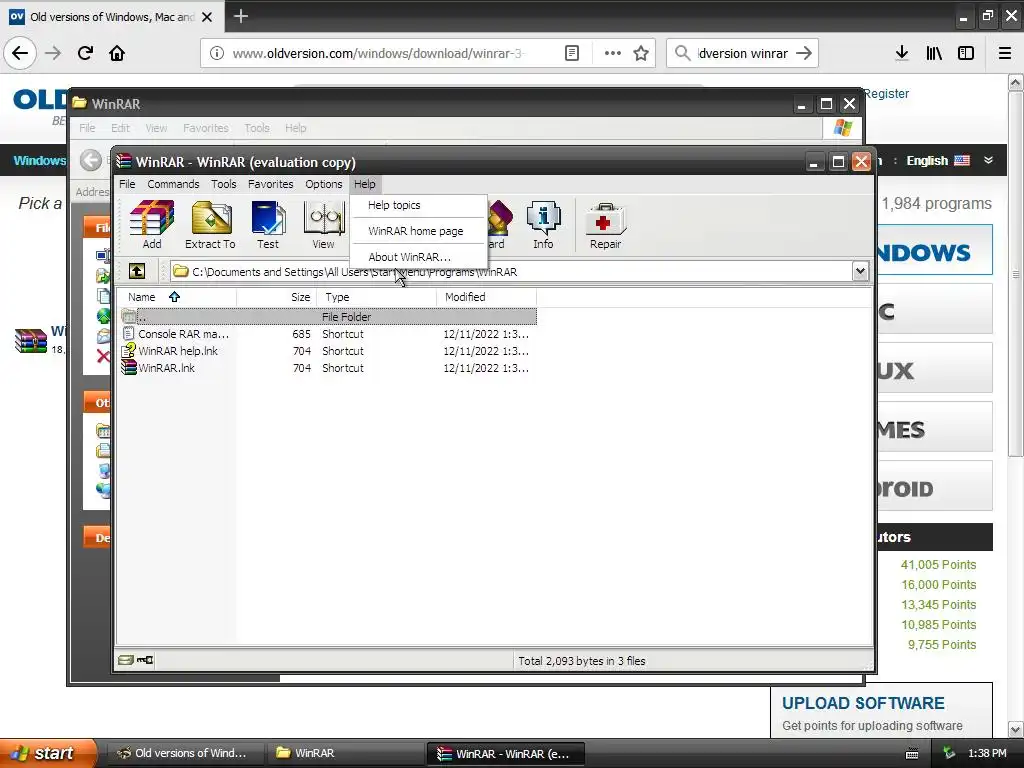Expand the WinRAR path dropdown arrow
The image size is (1024, 768).
[860, 271]
